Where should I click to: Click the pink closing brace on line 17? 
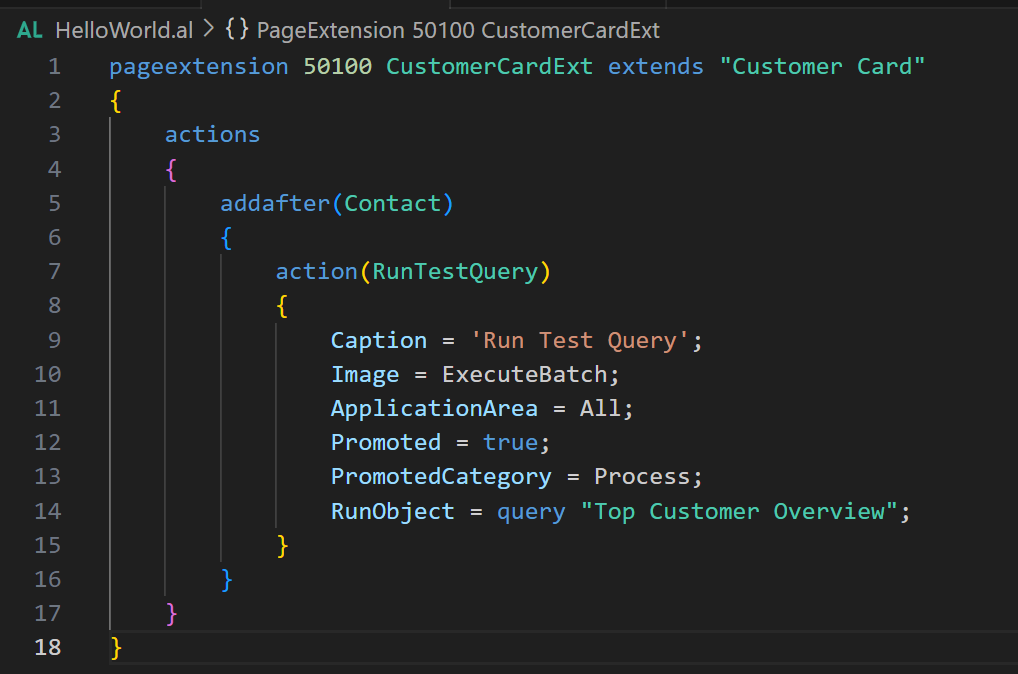click(171, 614)
